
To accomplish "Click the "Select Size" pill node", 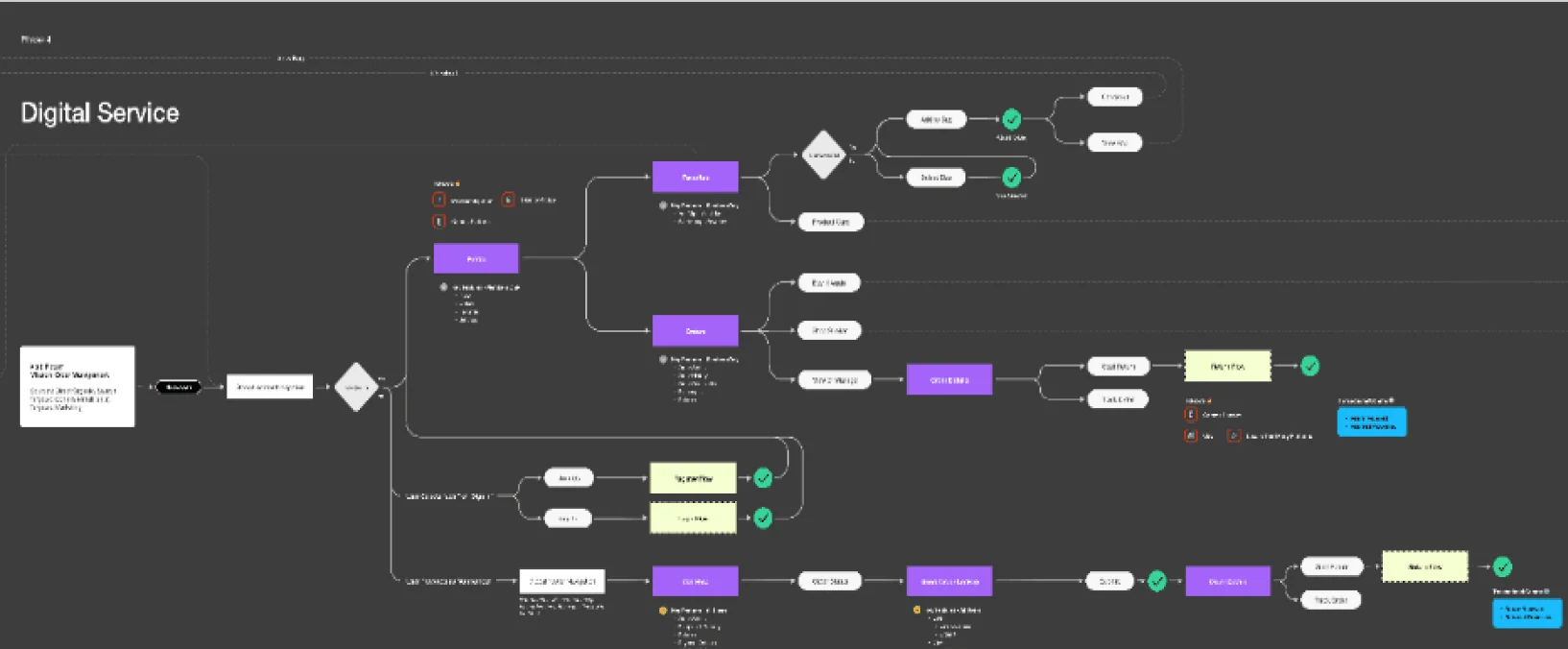I will click(x=936, y=178).
